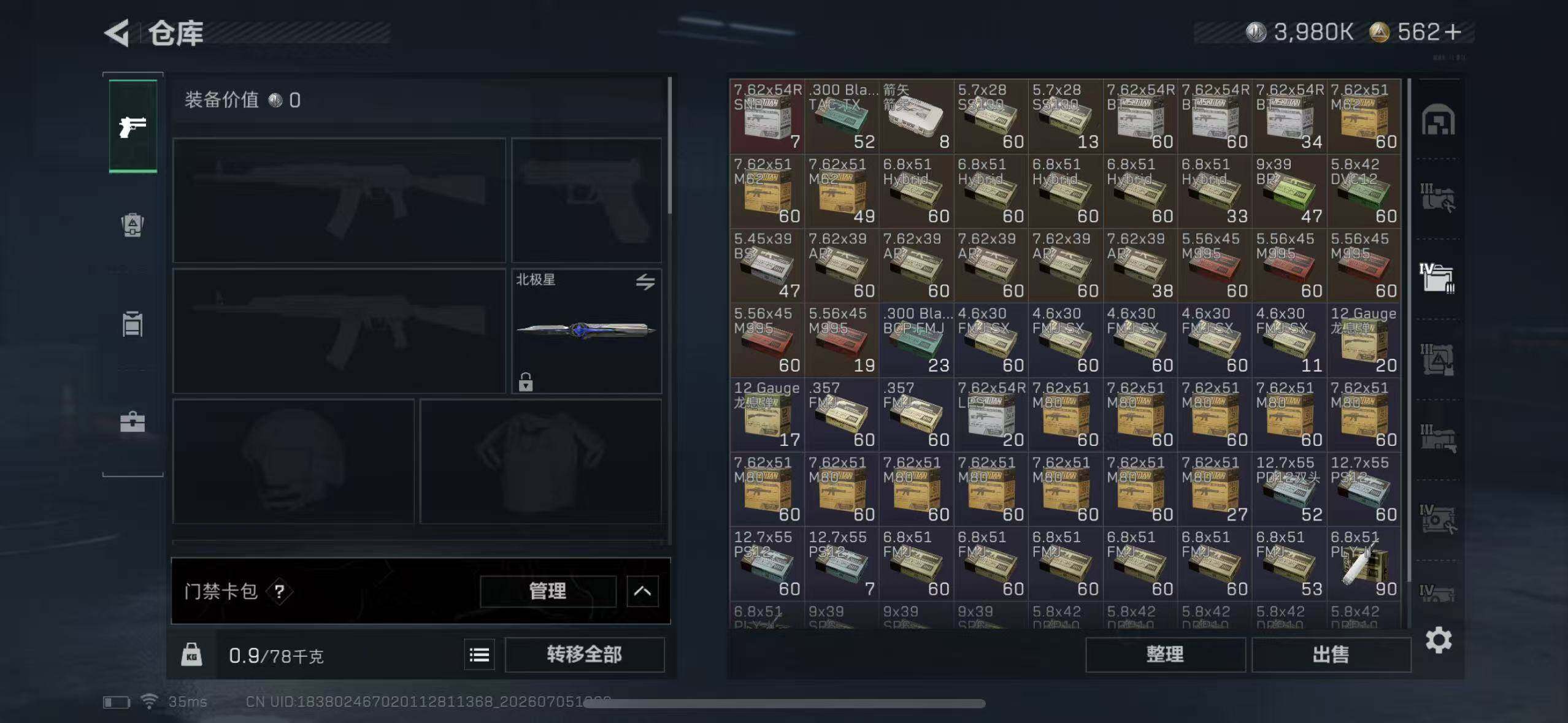The image size is (1568, 723).
Task: Open the level IV parts case with wrench
Action: (x=1438, y=519)
